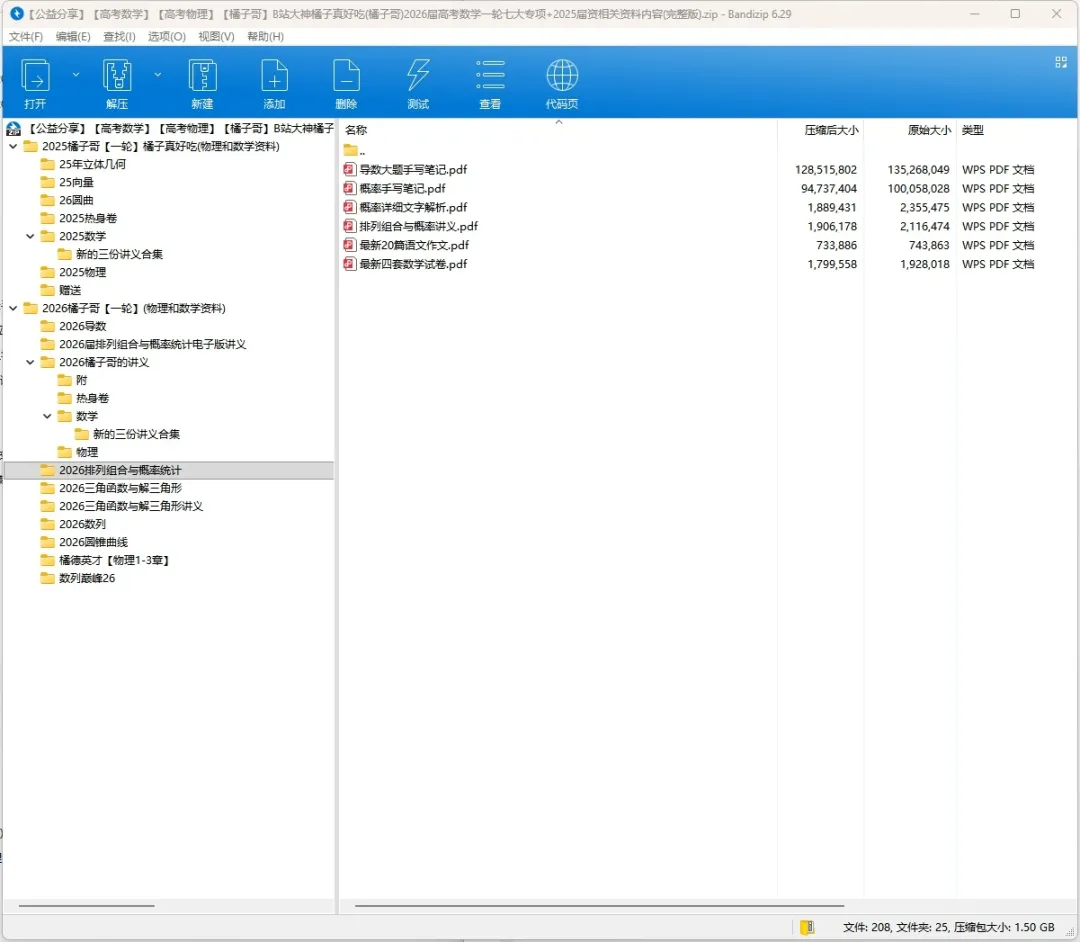Open the 查找(I) menu

[x=119, y=36]
